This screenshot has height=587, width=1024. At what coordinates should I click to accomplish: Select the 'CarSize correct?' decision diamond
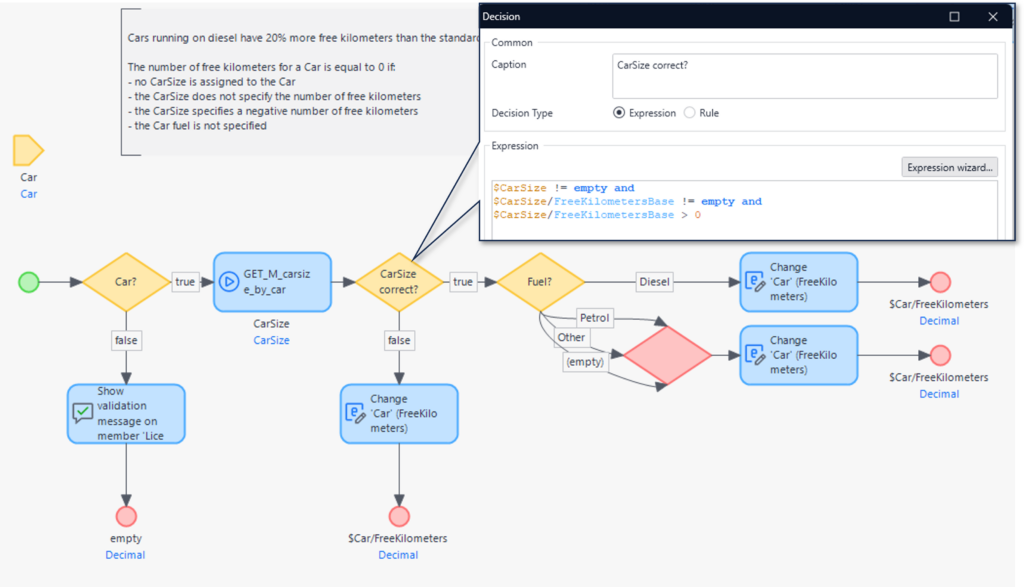tap(398, 282)
